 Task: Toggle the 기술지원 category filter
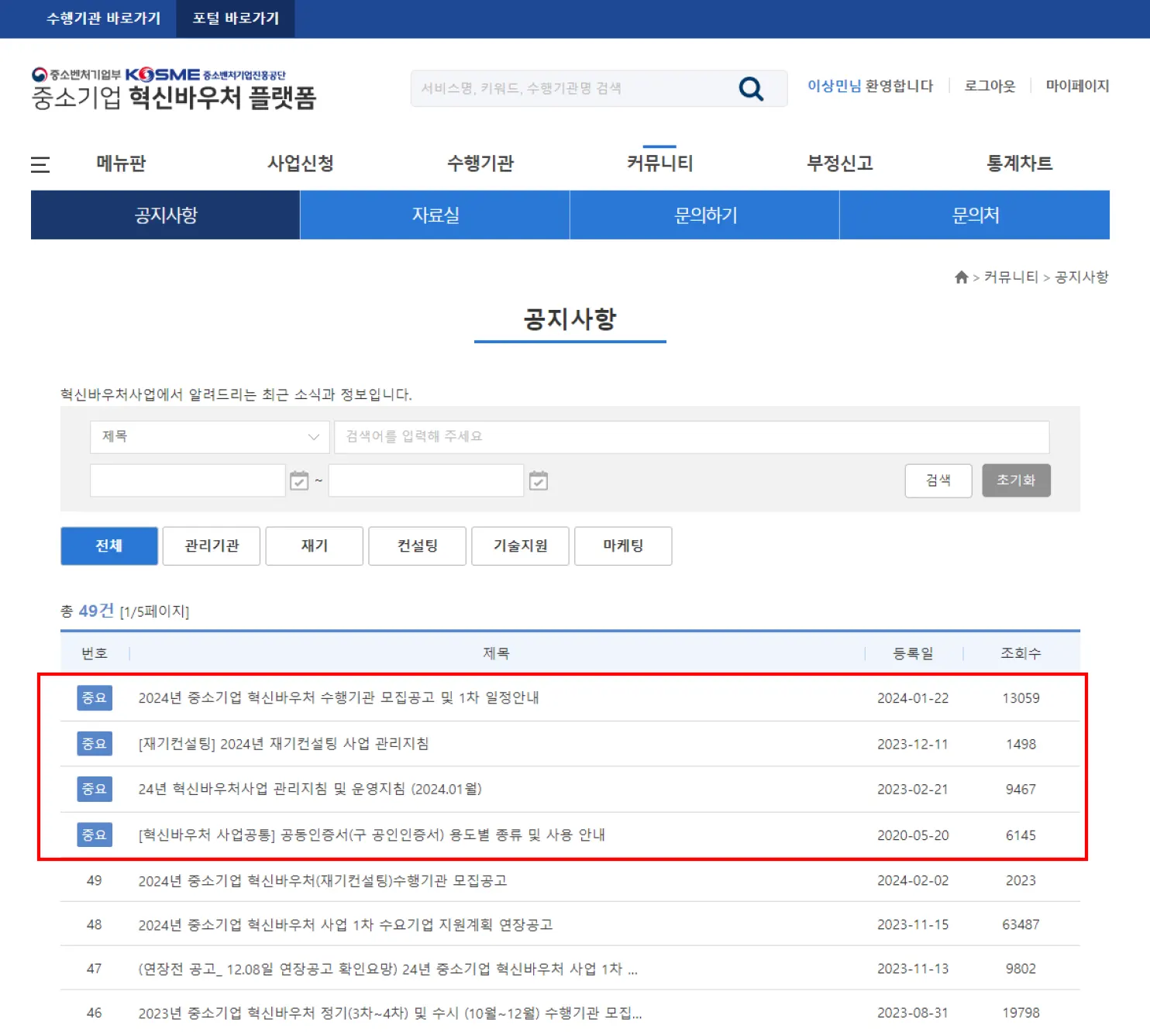[x=520, y=546]
